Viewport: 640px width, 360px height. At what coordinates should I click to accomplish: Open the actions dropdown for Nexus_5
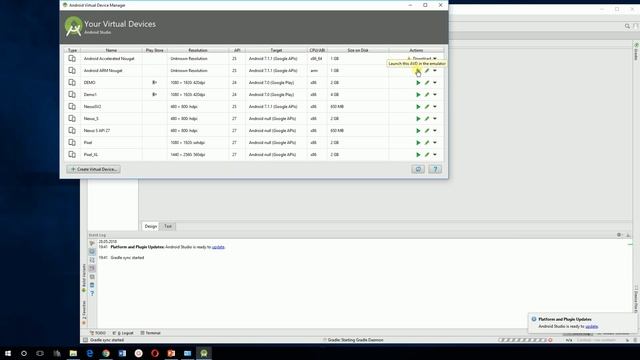[x=435, y=119]
